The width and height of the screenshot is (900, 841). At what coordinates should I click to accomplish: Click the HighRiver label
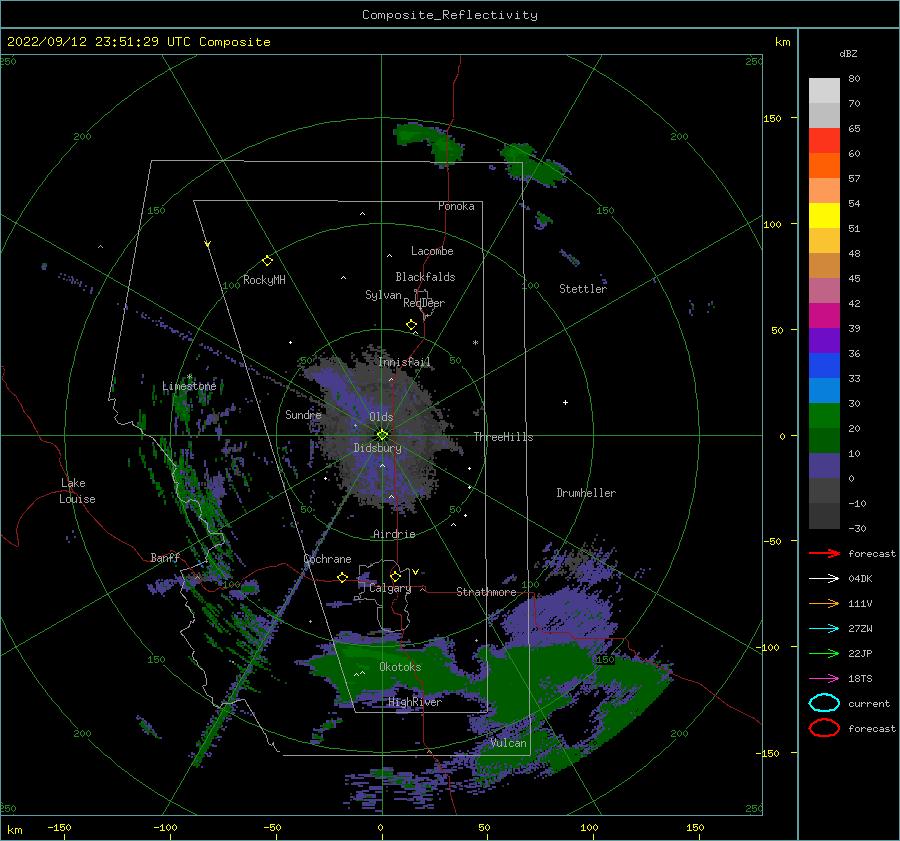415,702
